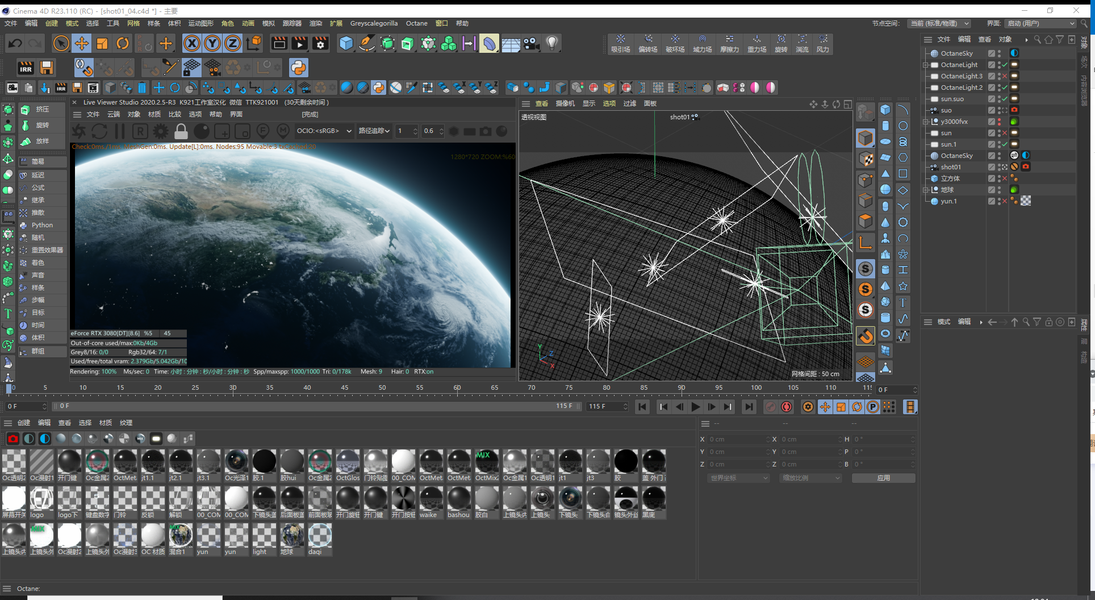Click frame 30 on the timeline ruler
Image resolution: width=1095 pixels, height=600 pixels.
pos(232,388)
